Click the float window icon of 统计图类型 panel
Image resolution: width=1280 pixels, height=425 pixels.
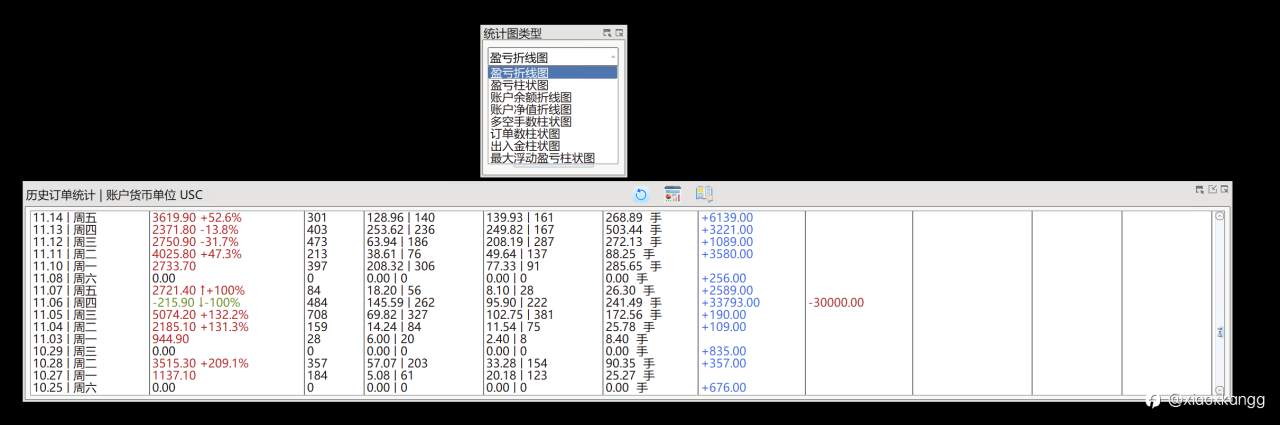(619, 33)
